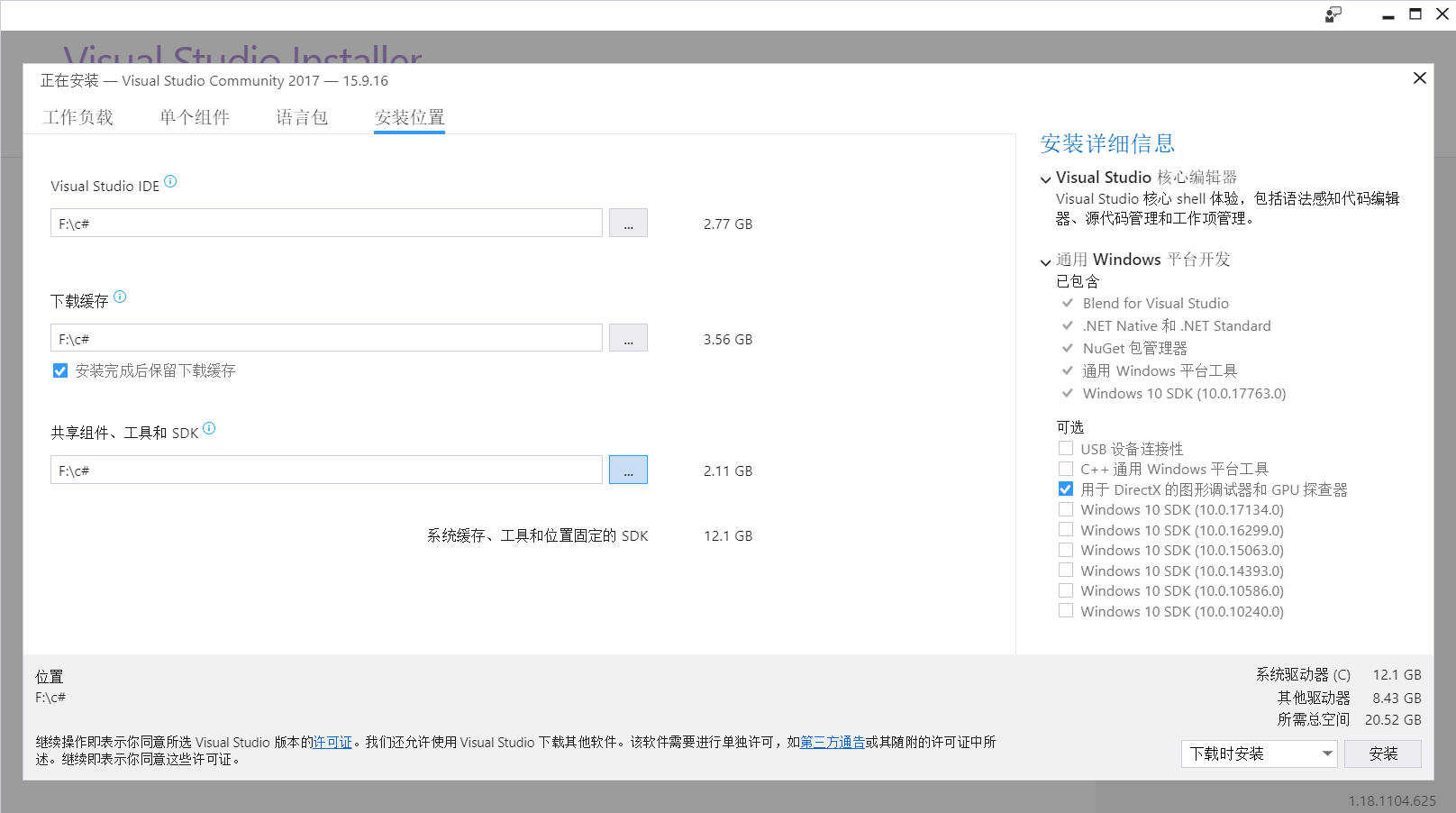Viewport: 1456px width, 813px height.
Task: Click the 20.52 GB total space value
Action: [x=1393, y=719]
